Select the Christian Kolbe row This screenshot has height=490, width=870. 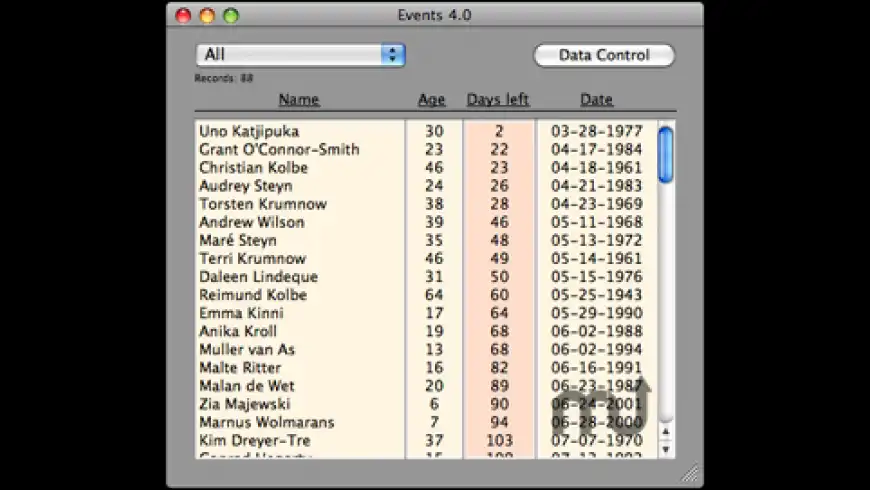tap(253, 168)
